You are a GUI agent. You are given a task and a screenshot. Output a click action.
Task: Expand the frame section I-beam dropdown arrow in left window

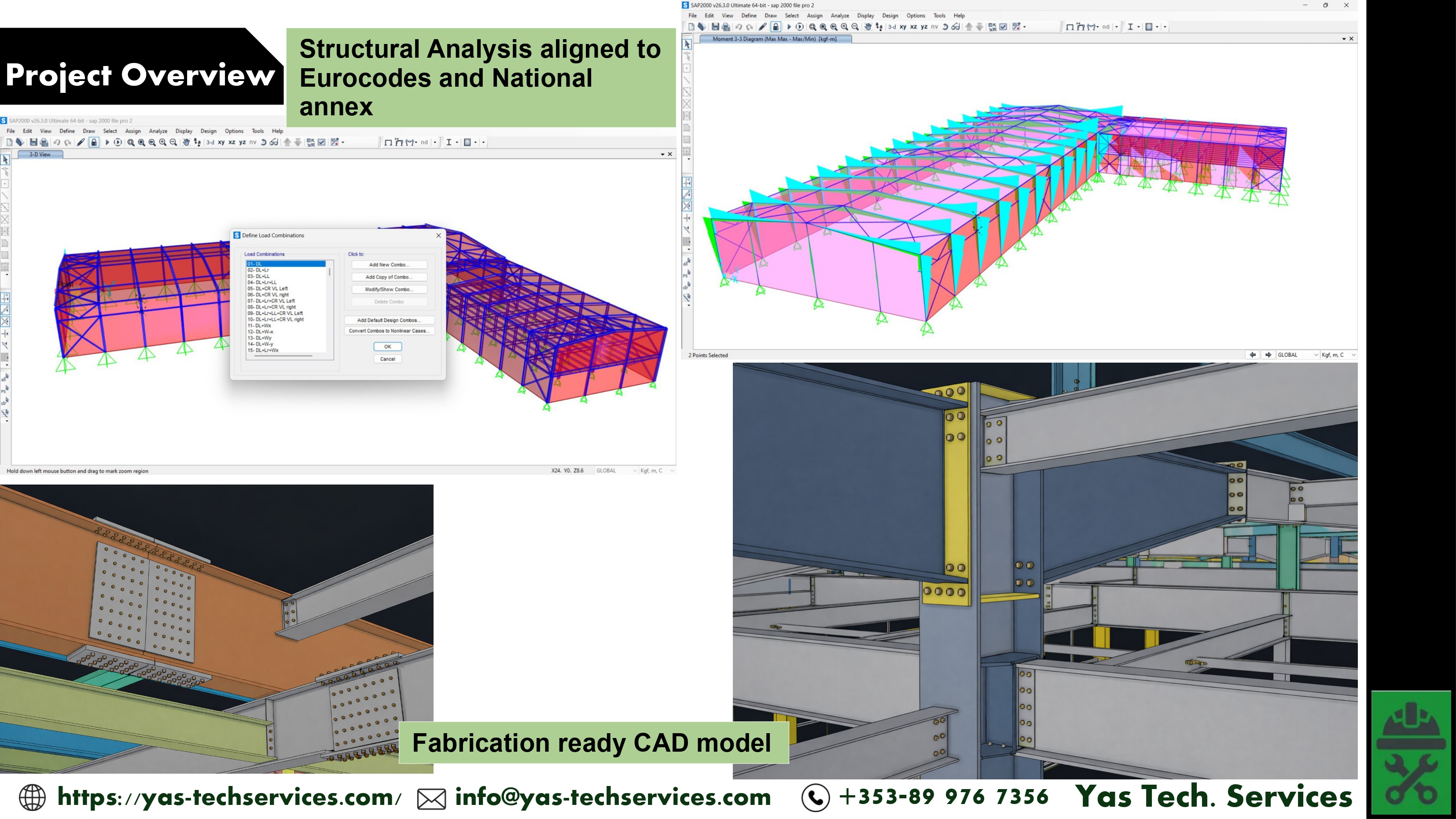[457, 143]
